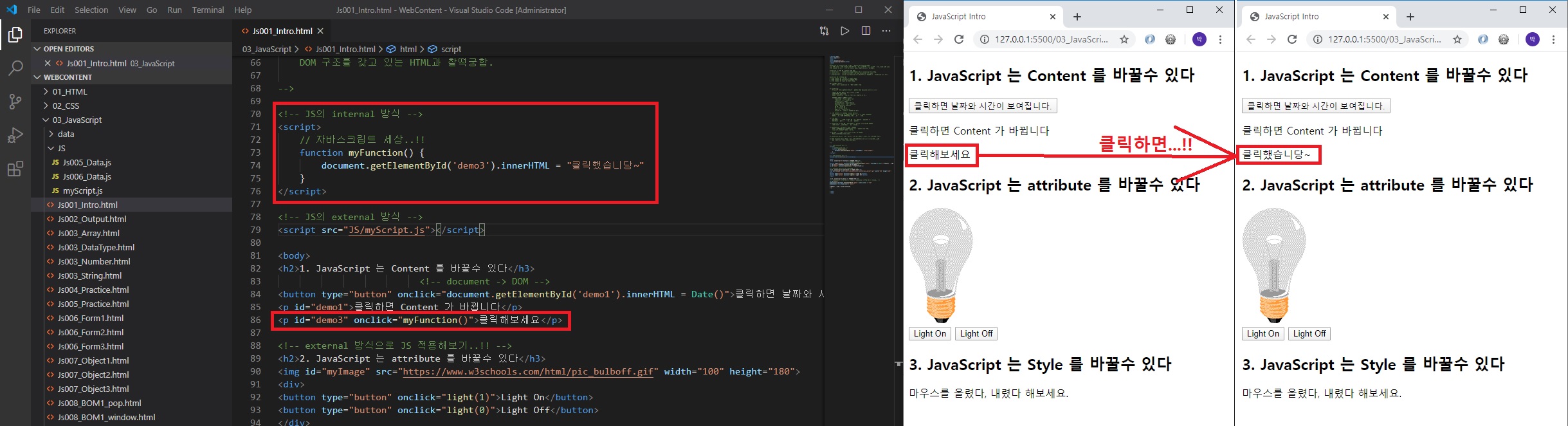Image resolution: width=1568 pixels, height=426 pixels.
Task: Click date-time button in right browser page
Action: 1316,106
